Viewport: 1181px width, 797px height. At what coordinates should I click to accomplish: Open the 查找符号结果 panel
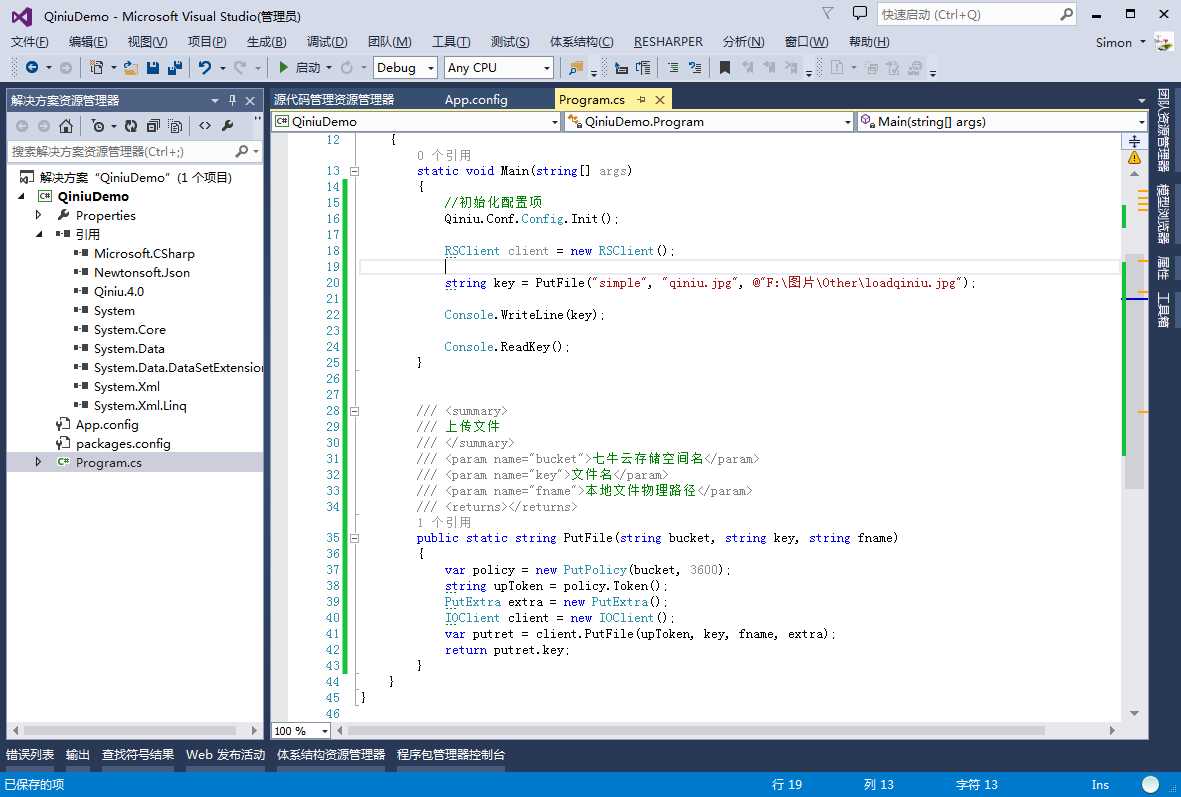[x=138, y=754]
